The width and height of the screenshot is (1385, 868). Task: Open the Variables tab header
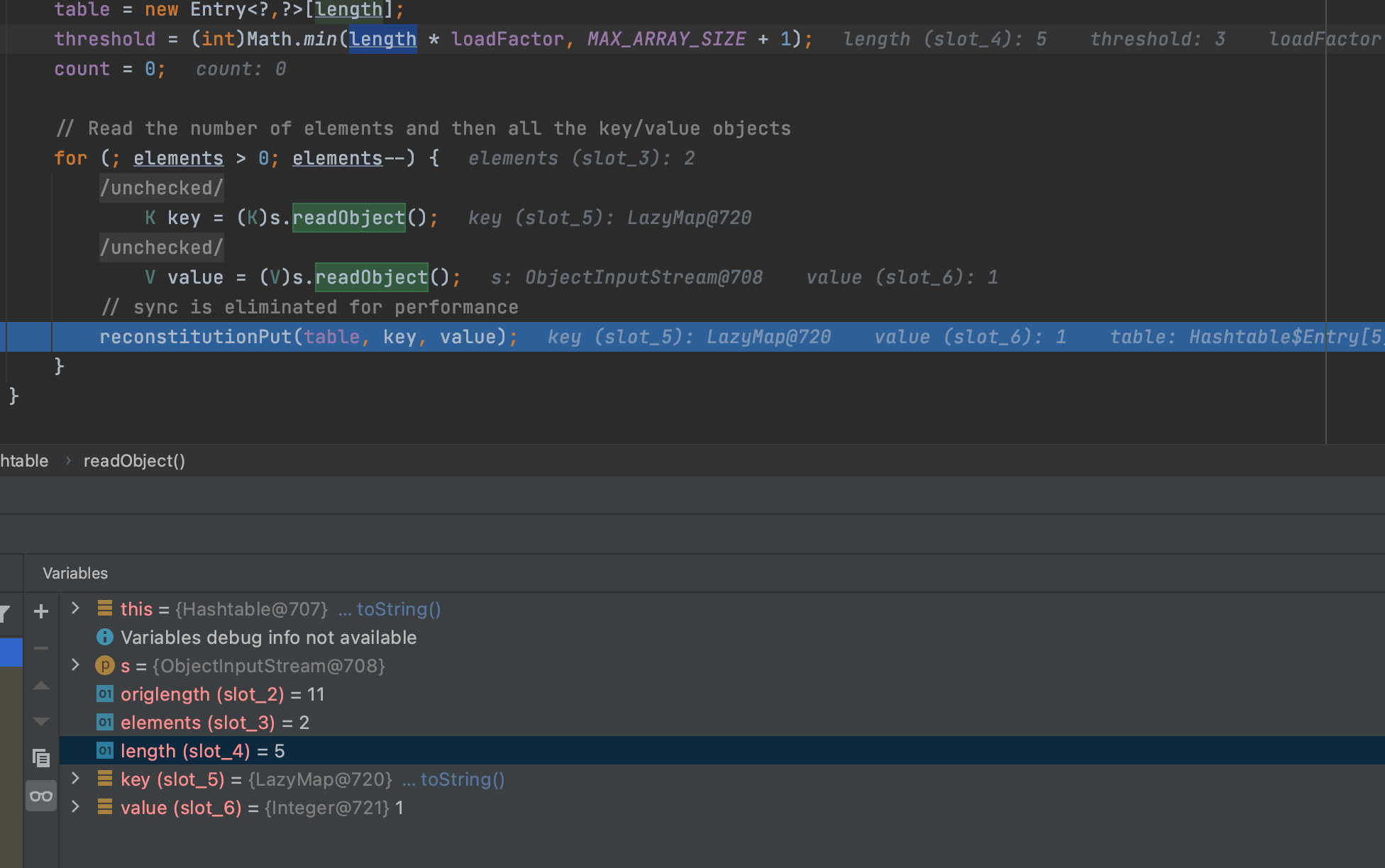75,573
